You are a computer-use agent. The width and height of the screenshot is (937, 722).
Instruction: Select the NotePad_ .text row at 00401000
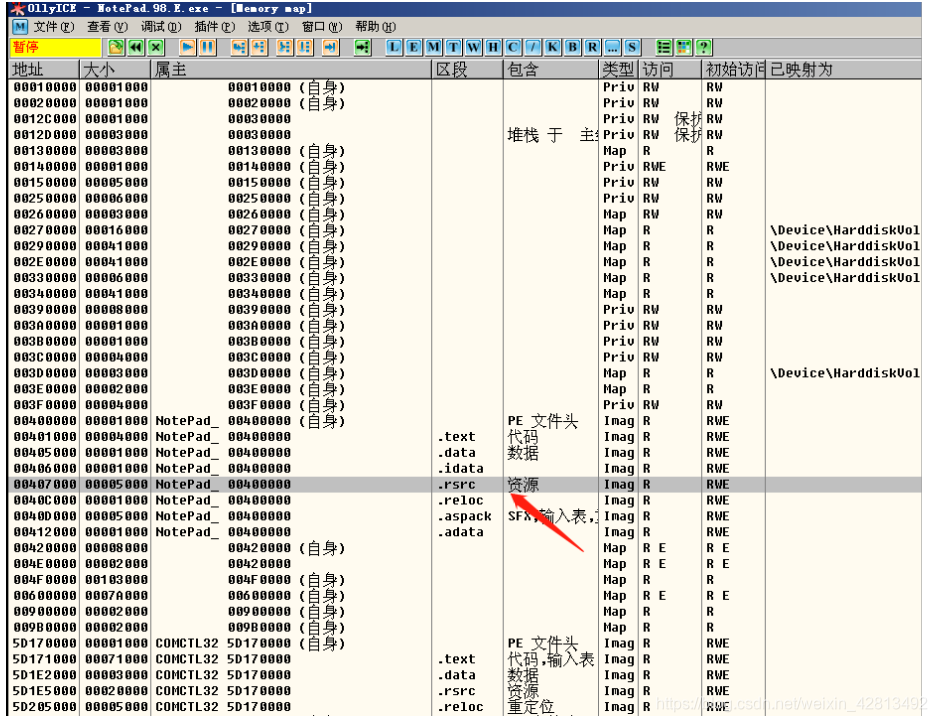pyautogui.click(x=466, y=437)
